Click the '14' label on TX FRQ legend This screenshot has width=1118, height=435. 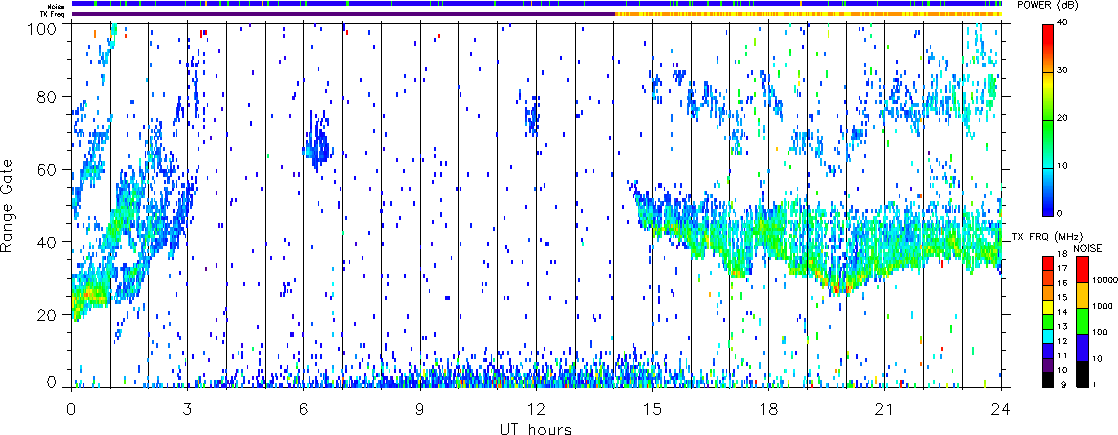point(1062,313)
